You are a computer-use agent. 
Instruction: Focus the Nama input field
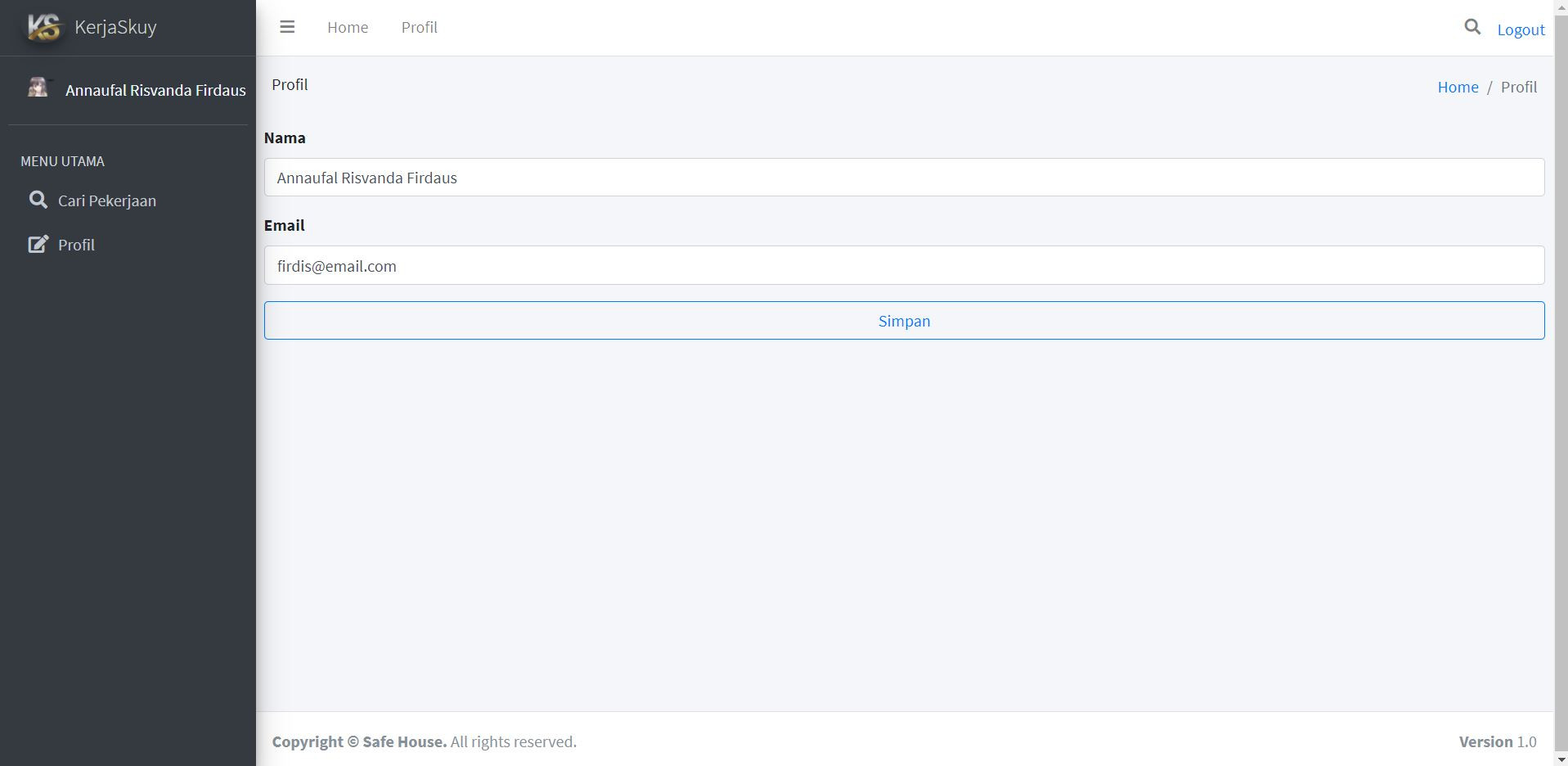903,178
